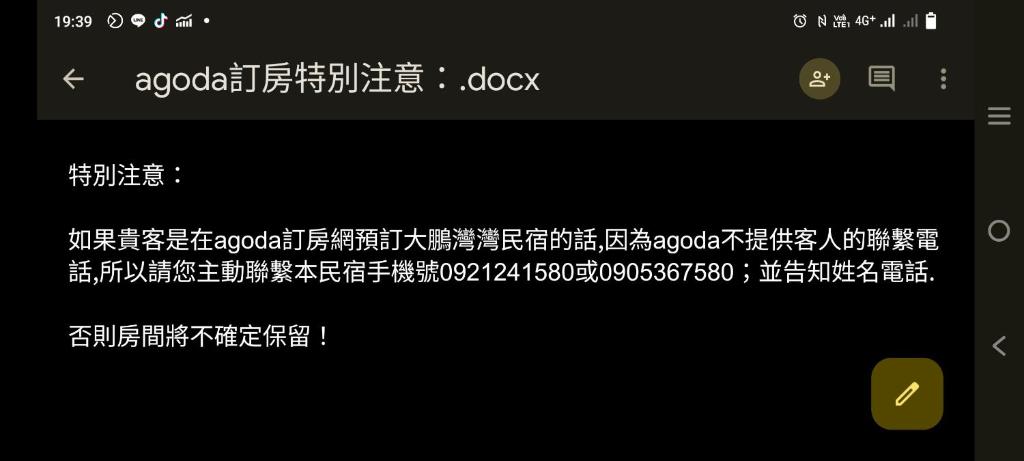Tap the phone number 0921241580
Viewport: 1024px width, 461px height.
click(507, 273)
